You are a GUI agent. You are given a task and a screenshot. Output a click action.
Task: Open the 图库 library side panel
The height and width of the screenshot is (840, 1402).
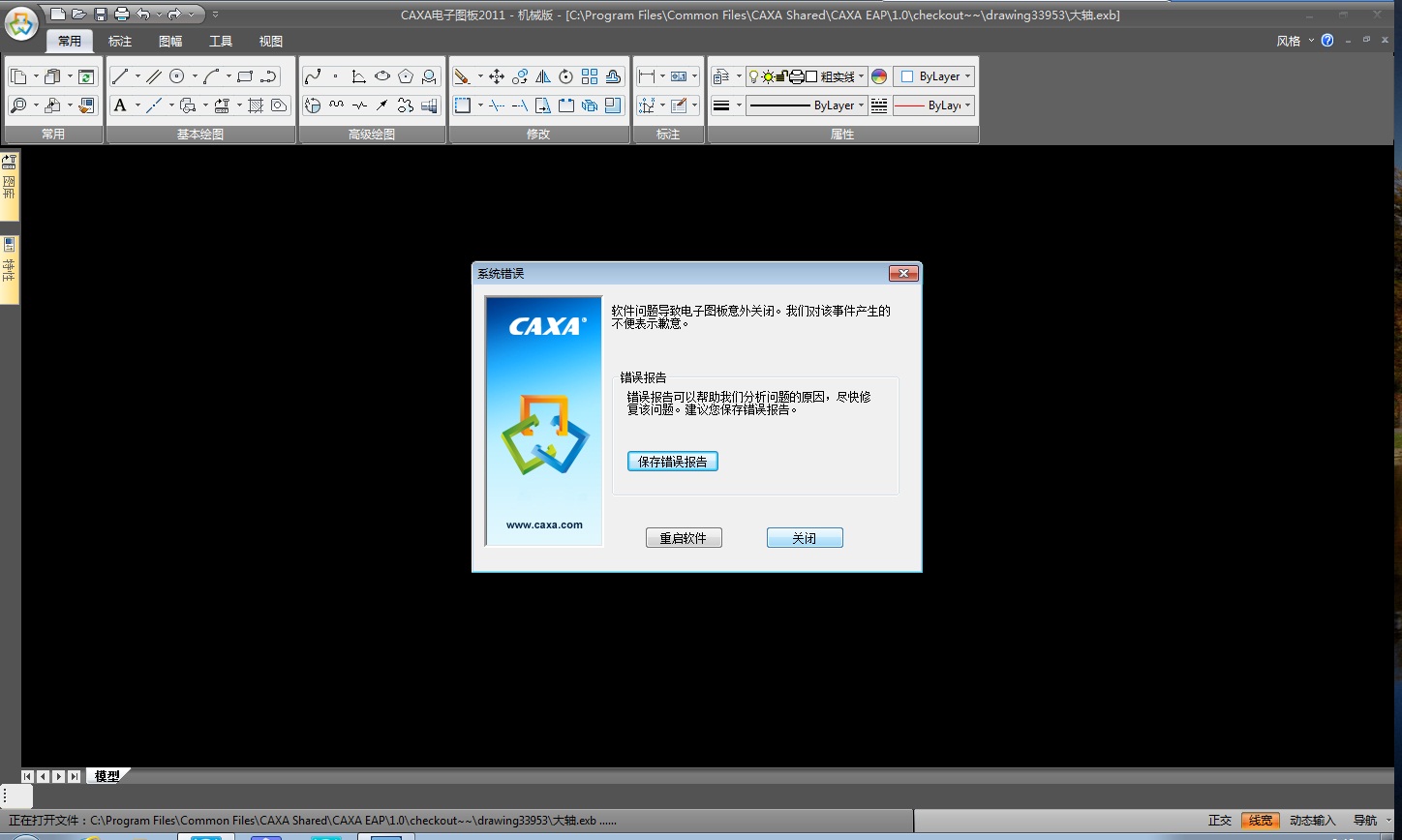point(10,186)
